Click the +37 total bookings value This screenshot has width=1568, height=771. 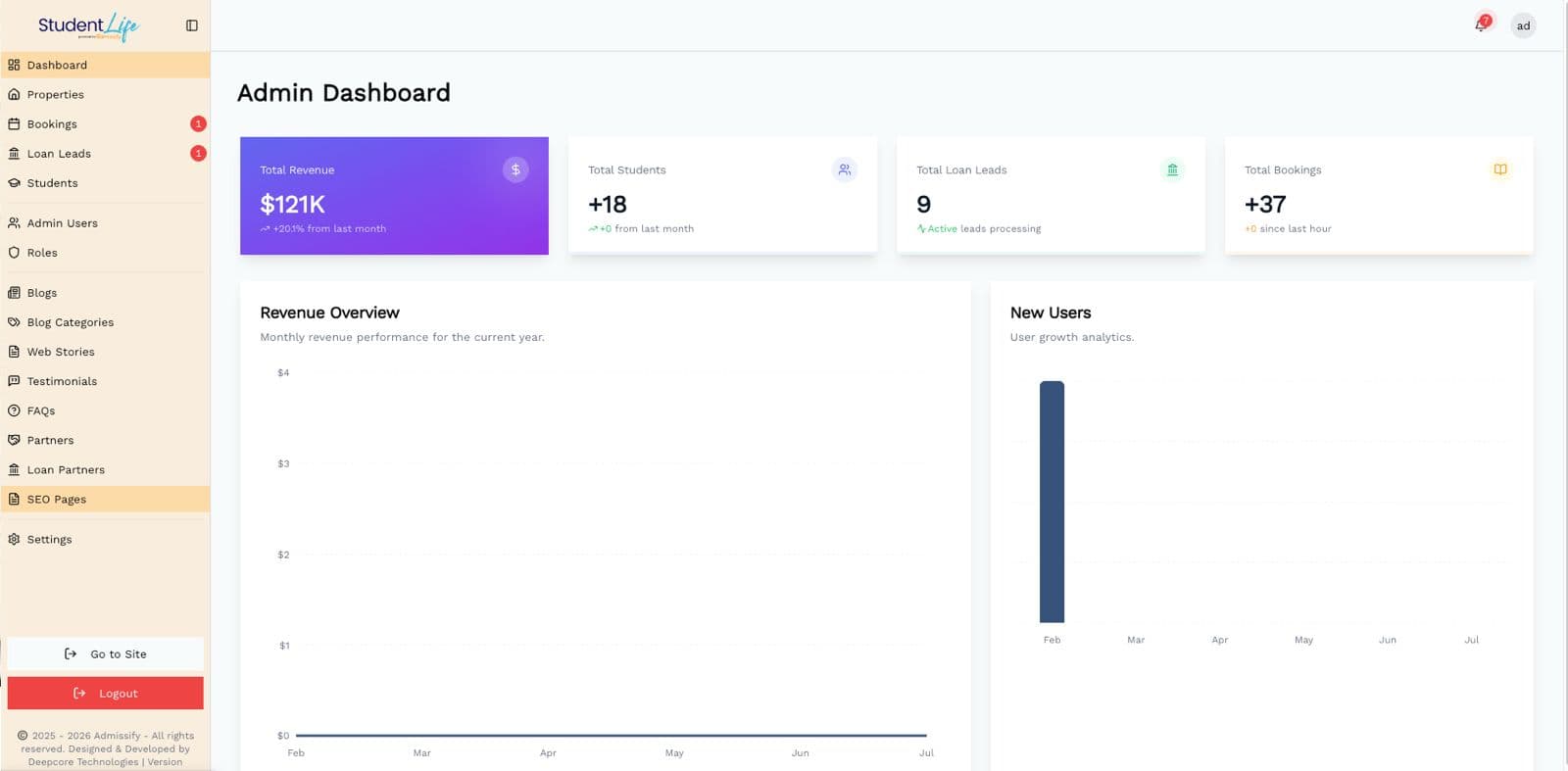(x=1265, y=204)
